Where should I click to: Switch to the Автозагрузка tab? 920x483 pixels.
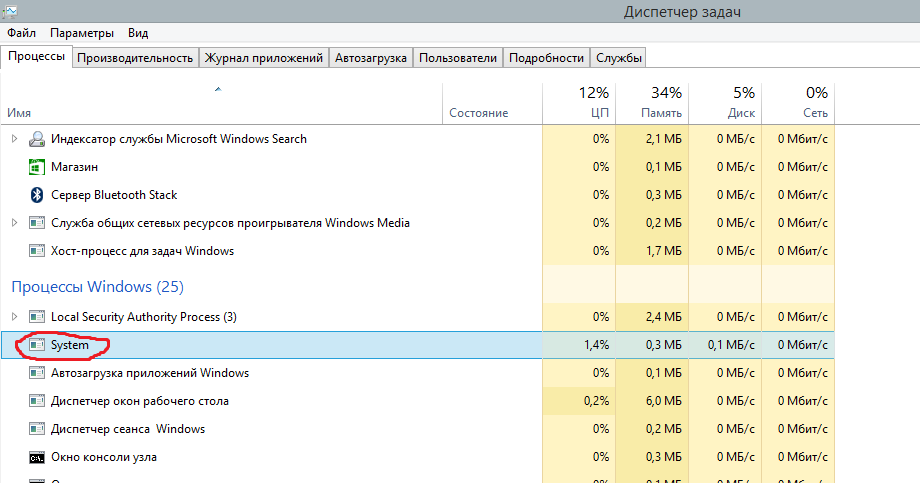[x=371, y=58]
